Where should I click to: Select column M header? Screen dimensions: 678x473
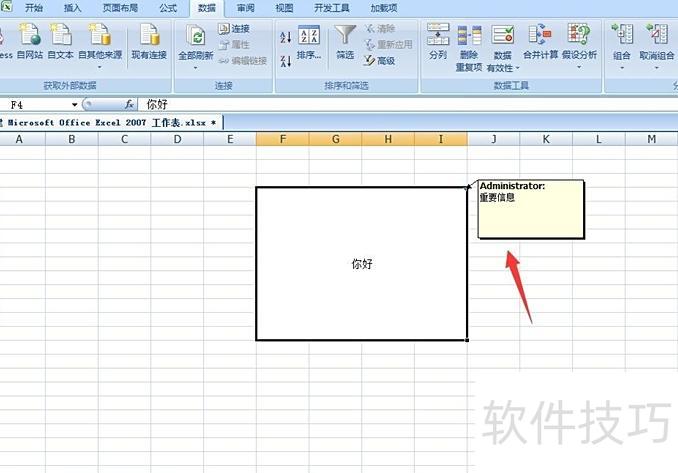tap(652, 139)
